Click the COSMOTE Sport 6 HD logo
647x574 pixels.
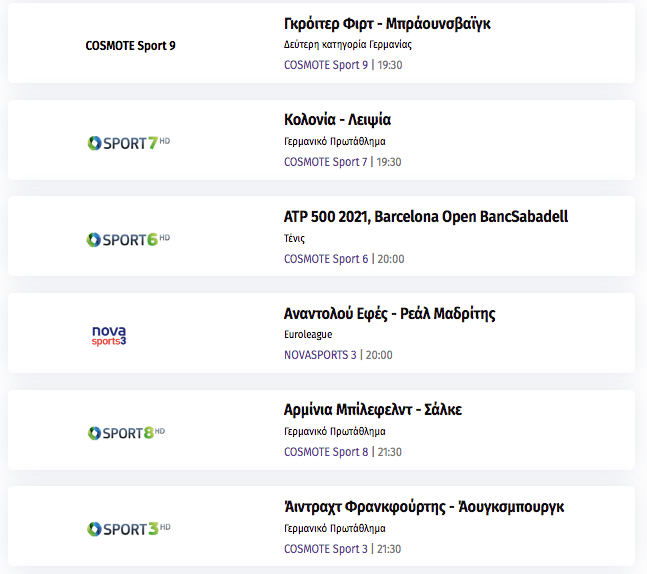point(128,239)
